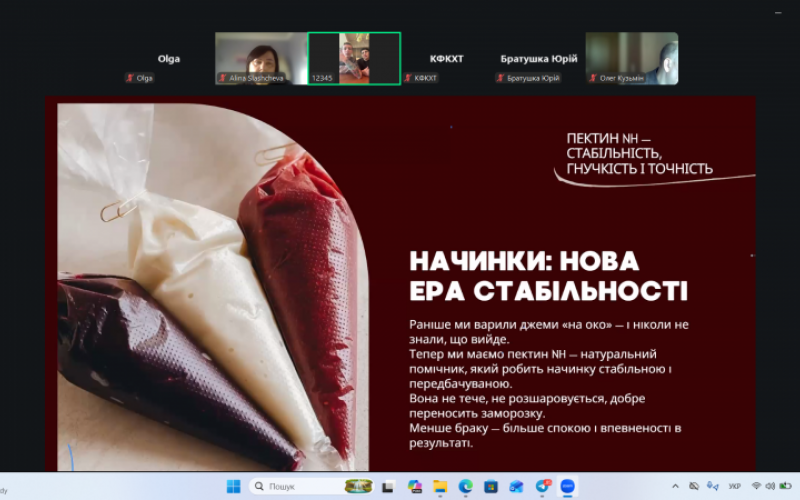Open the taskbar app with notification badge
Viewport: 800px width, 500px height.
click(x=543, y=486)
